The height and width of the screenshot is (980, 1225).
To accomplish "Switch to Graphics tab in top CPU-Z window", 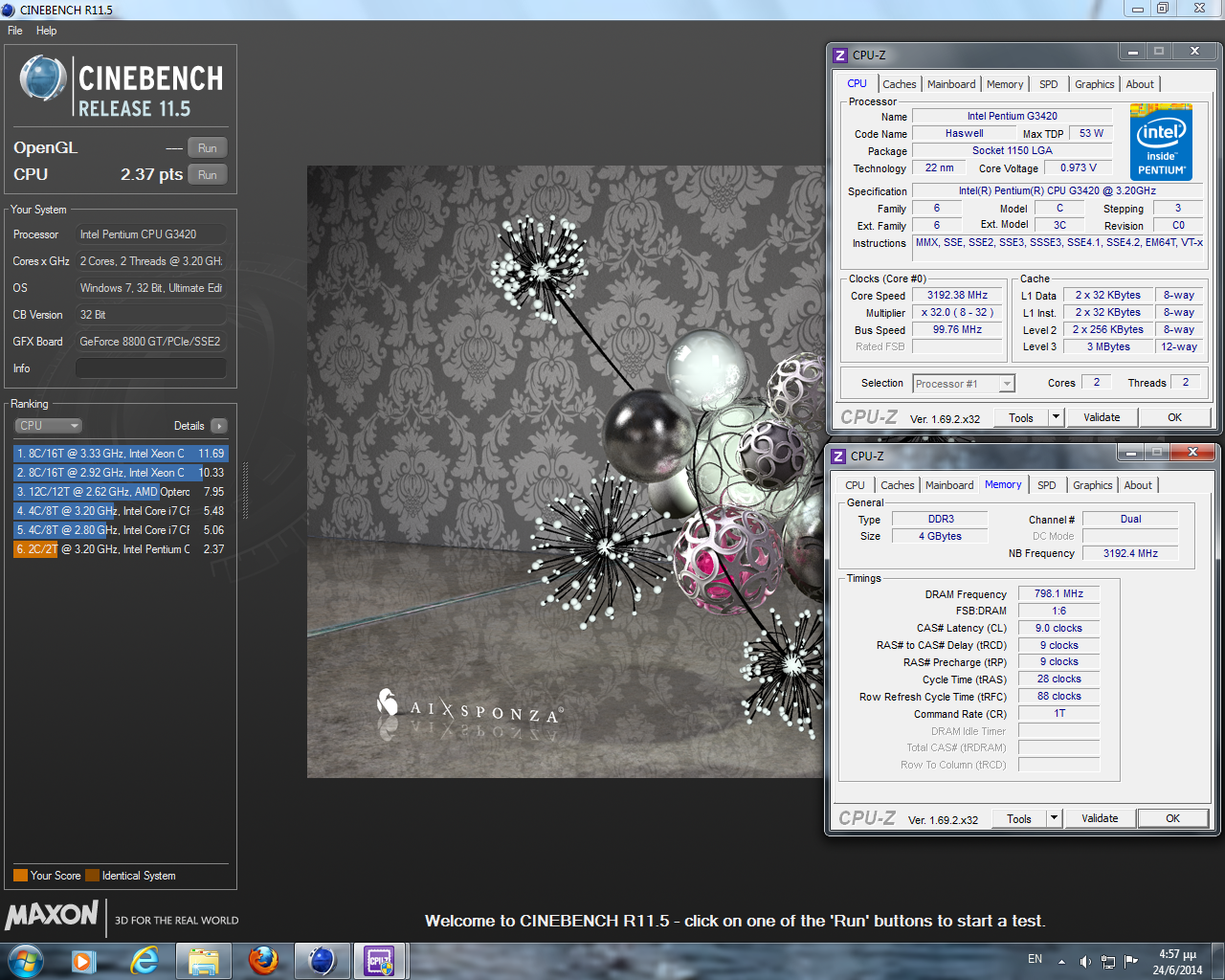I will [1094, 84].
